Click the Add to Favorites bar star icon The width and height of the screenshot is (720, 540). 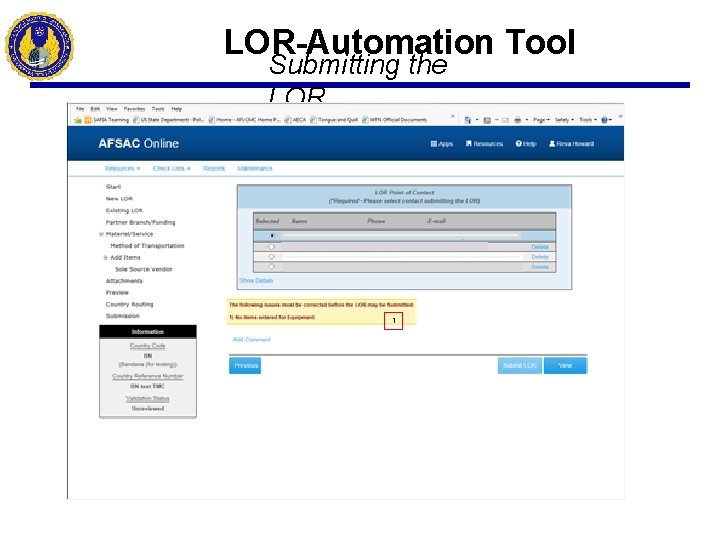[78, 120]
